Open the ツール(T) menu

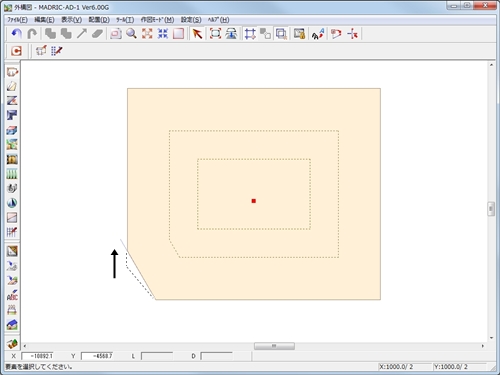(x=125, y=20)
